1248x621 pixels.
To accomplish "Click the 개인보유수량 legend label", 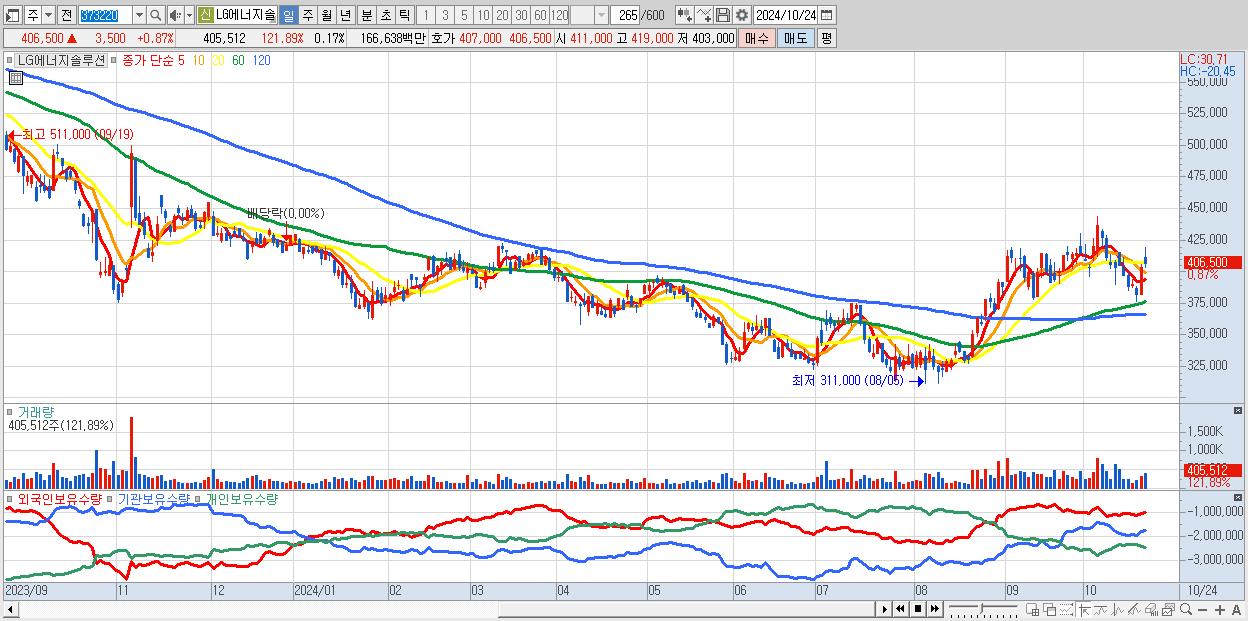I will click(242, 498).
